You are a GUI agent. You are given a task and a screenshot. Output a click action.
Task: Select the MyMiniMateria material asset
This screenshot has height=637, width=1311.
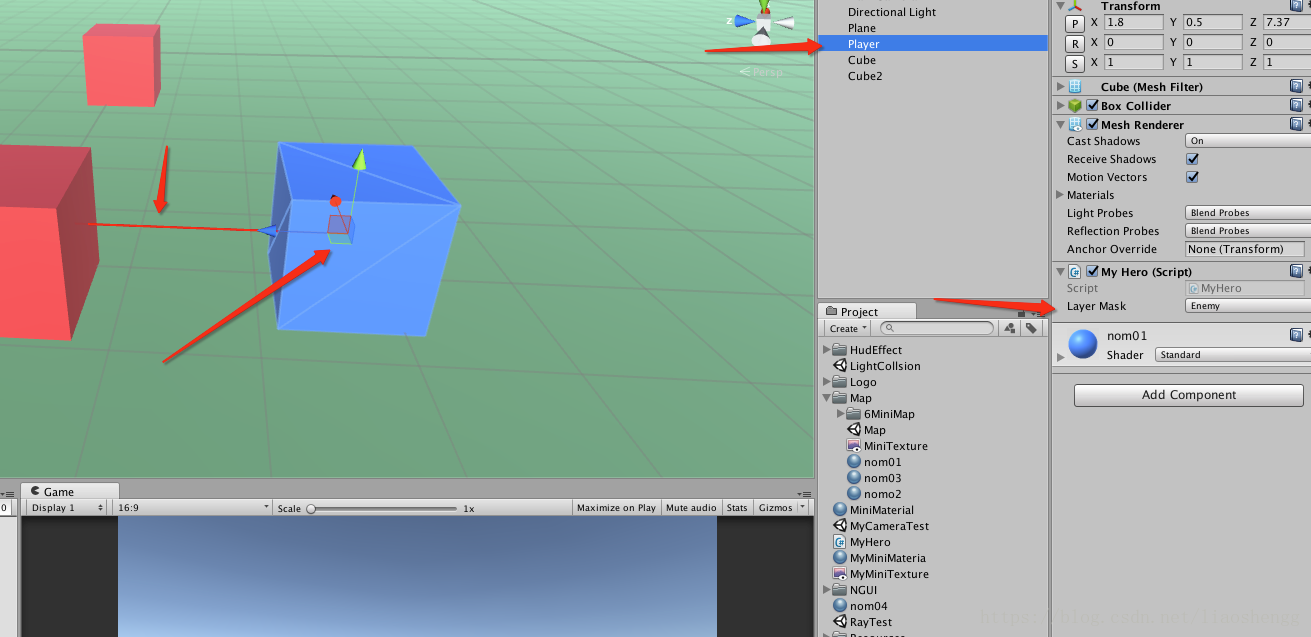(x=880, y=558)
